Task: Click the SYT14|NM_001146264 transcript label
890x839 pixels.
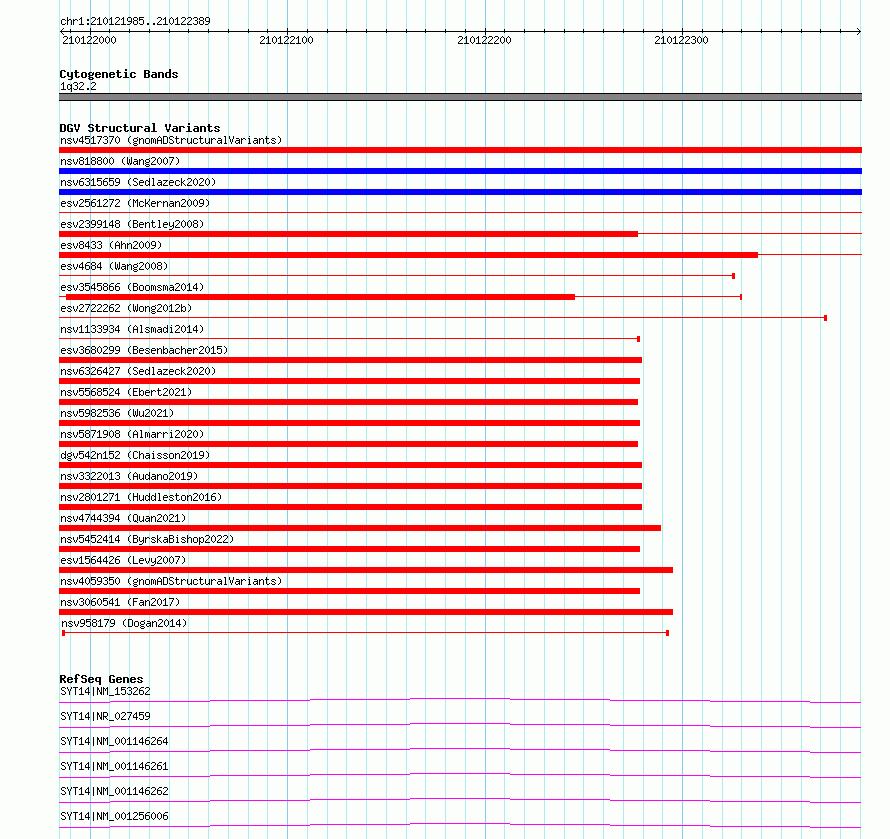Action: click(114, 741)
